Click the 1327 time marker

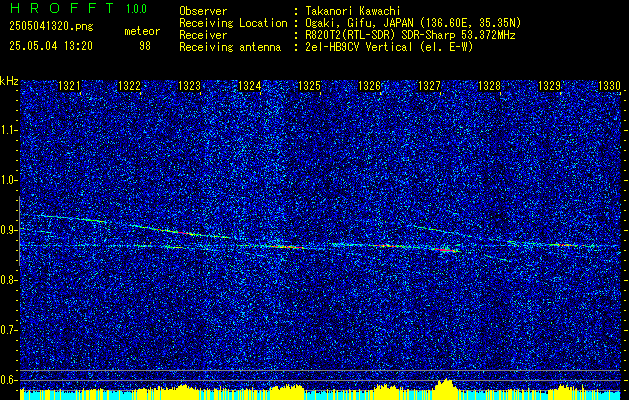pos(430,85)
